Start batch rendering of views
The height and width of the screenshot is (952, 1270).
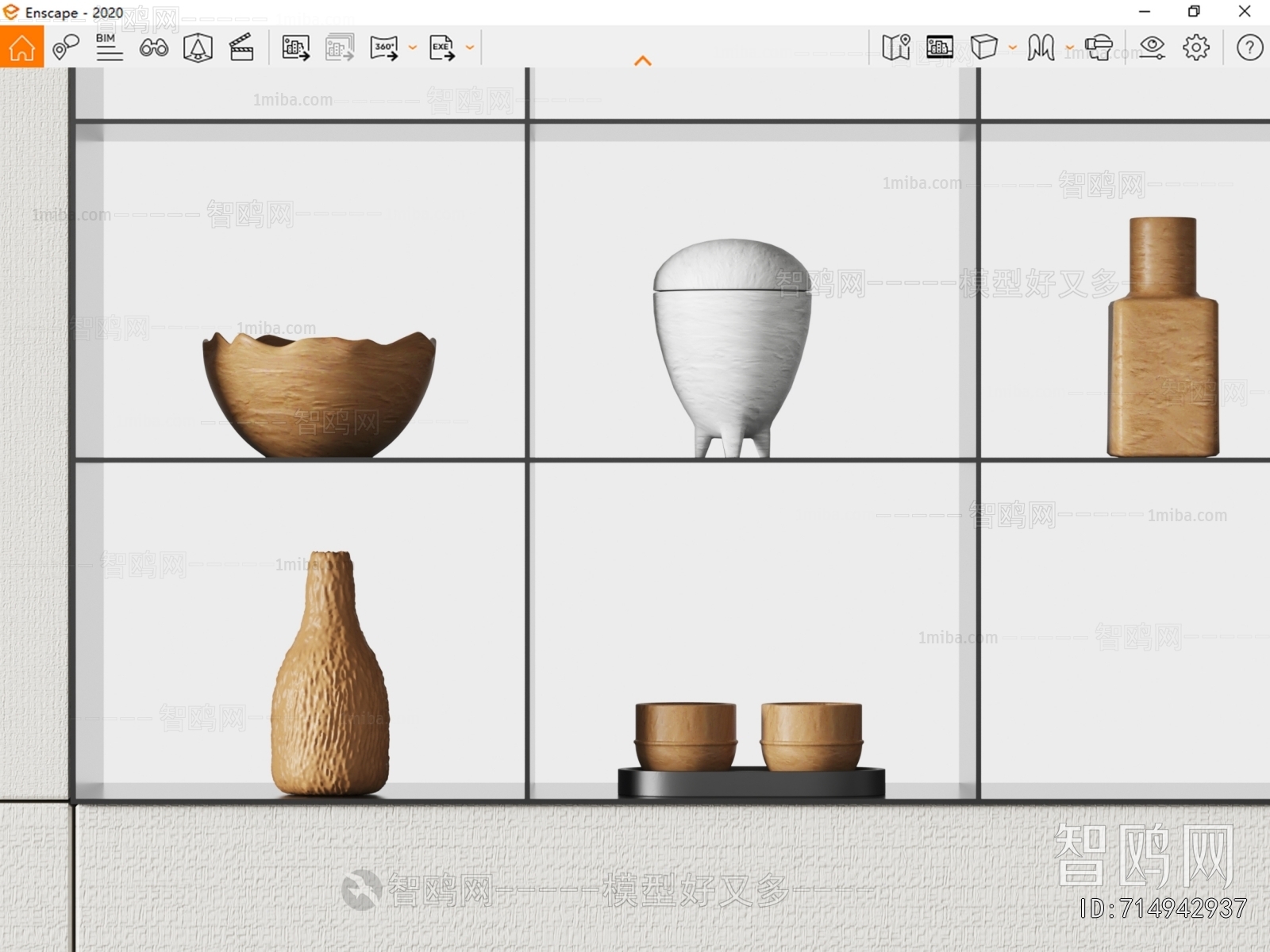tap(340, 48)
